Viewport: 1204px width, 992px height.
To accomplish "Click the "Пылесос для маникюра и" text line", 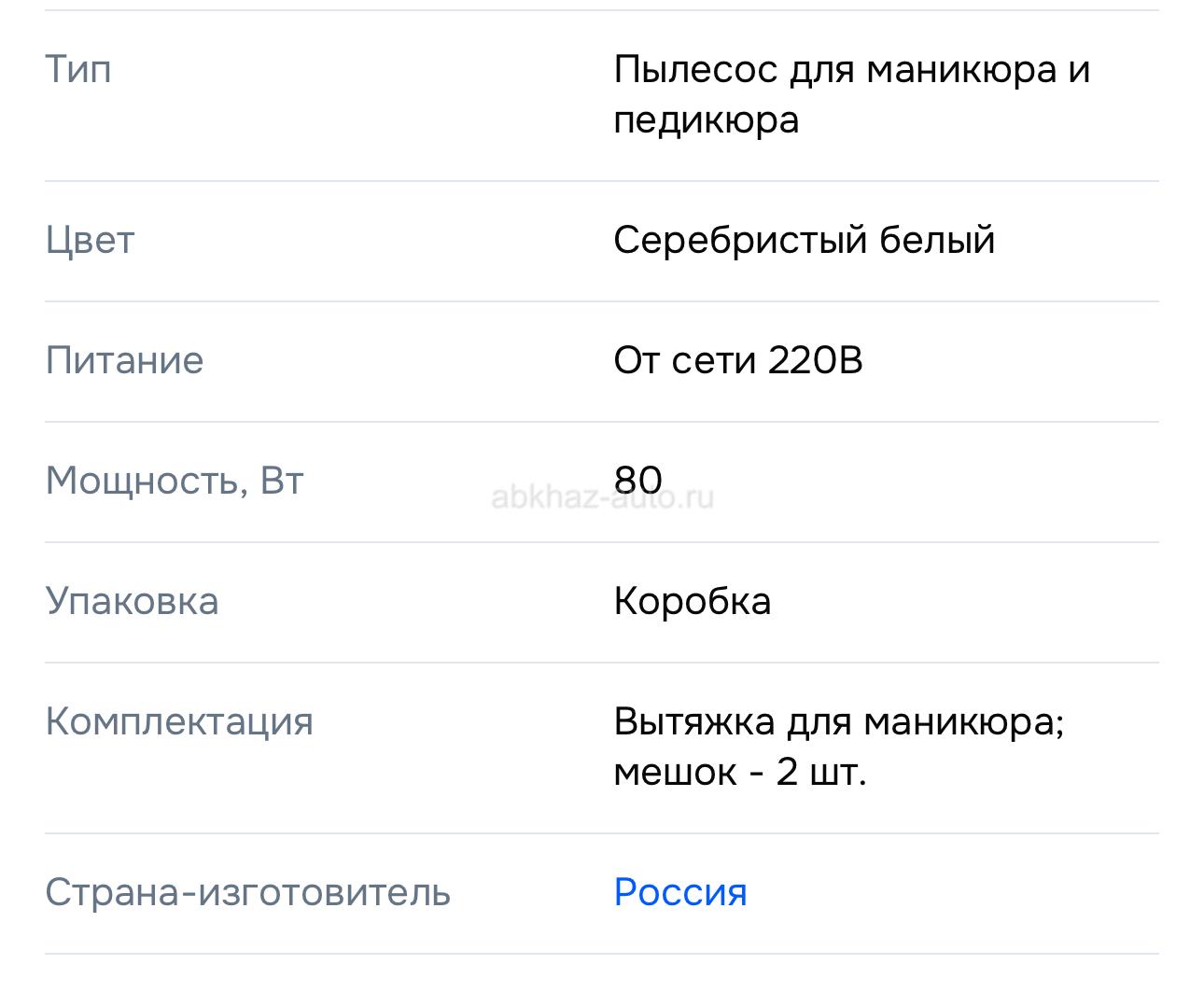I will pyautogui.click(x=851, y=69).
